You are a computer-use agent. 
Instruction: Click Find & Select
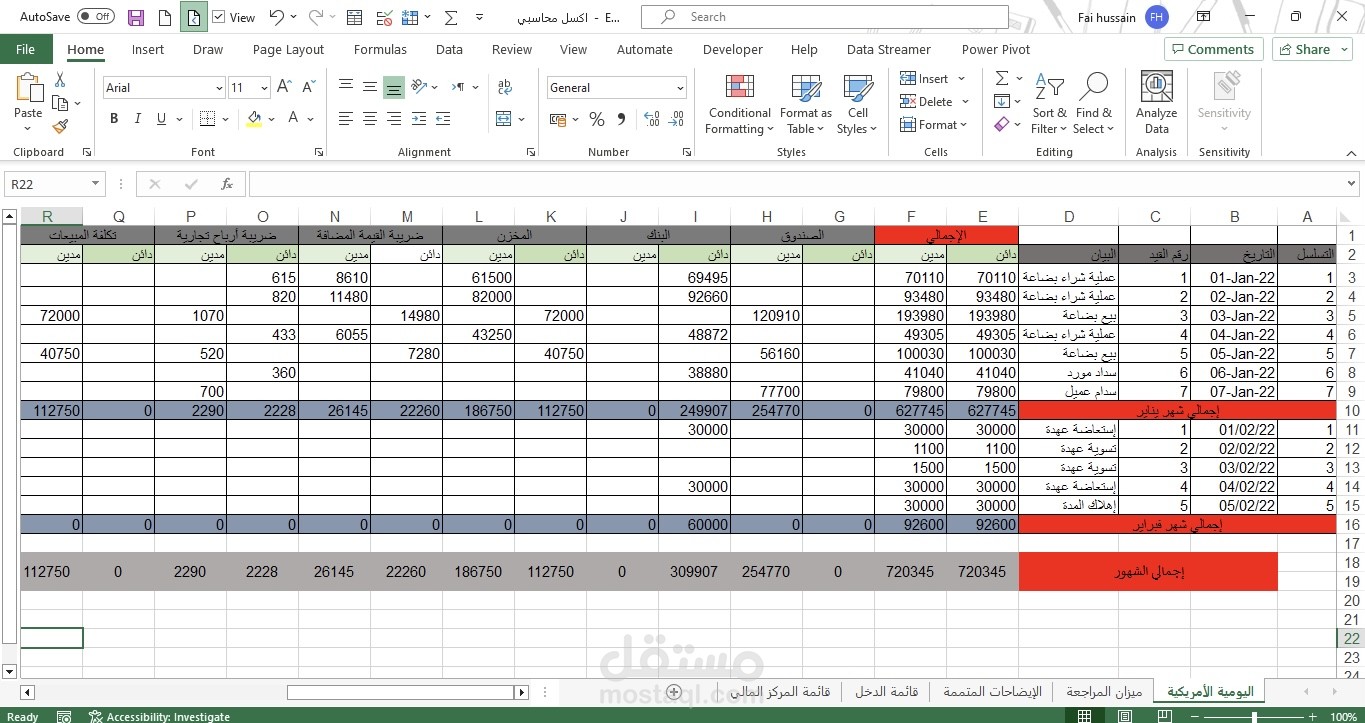tap(1094, 104)
